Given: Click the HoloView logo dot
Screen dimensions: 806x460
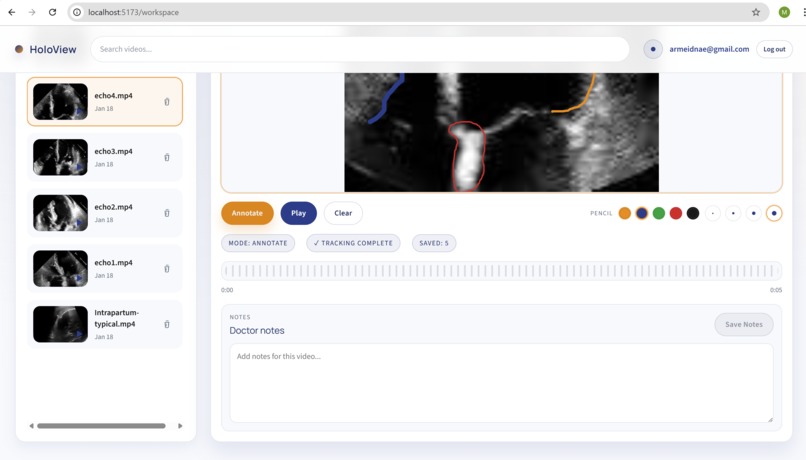Looking at the screenshot, I should pos(19,49).
